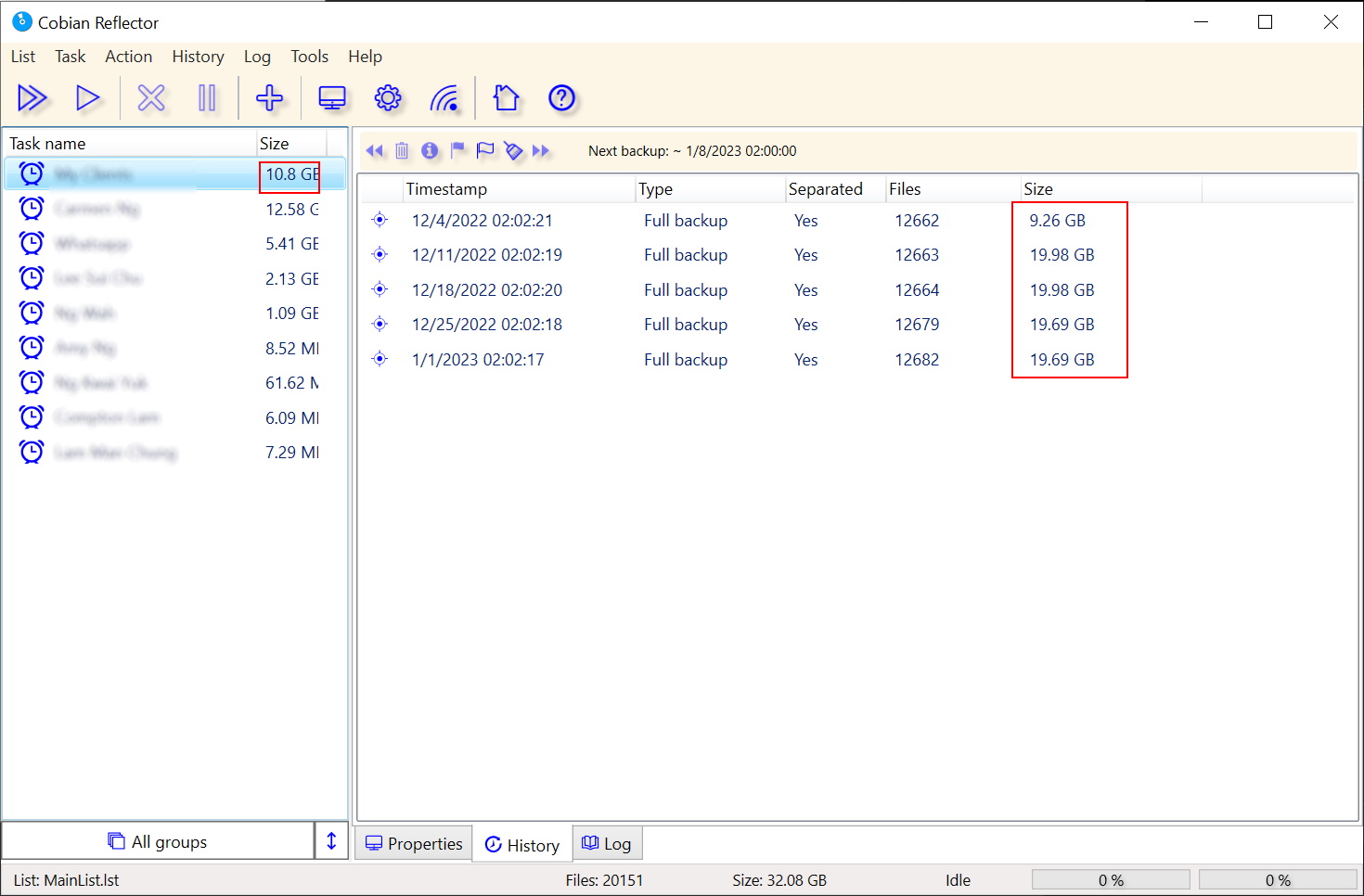Click the cancel backup X icon
The width and height of the screenshot is (1364, 896).
151,97
